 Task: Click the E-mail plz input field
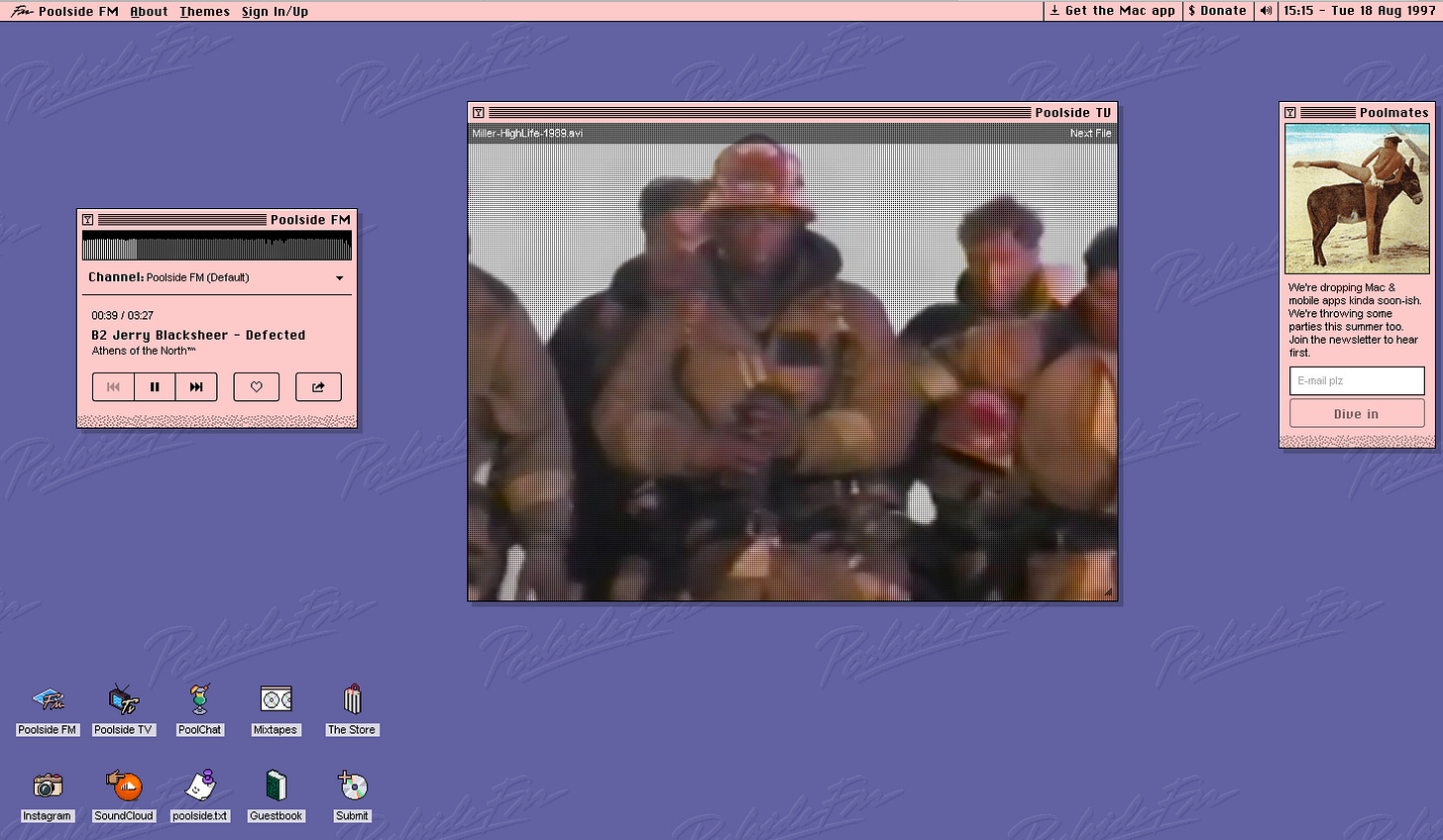point(1357,381)
